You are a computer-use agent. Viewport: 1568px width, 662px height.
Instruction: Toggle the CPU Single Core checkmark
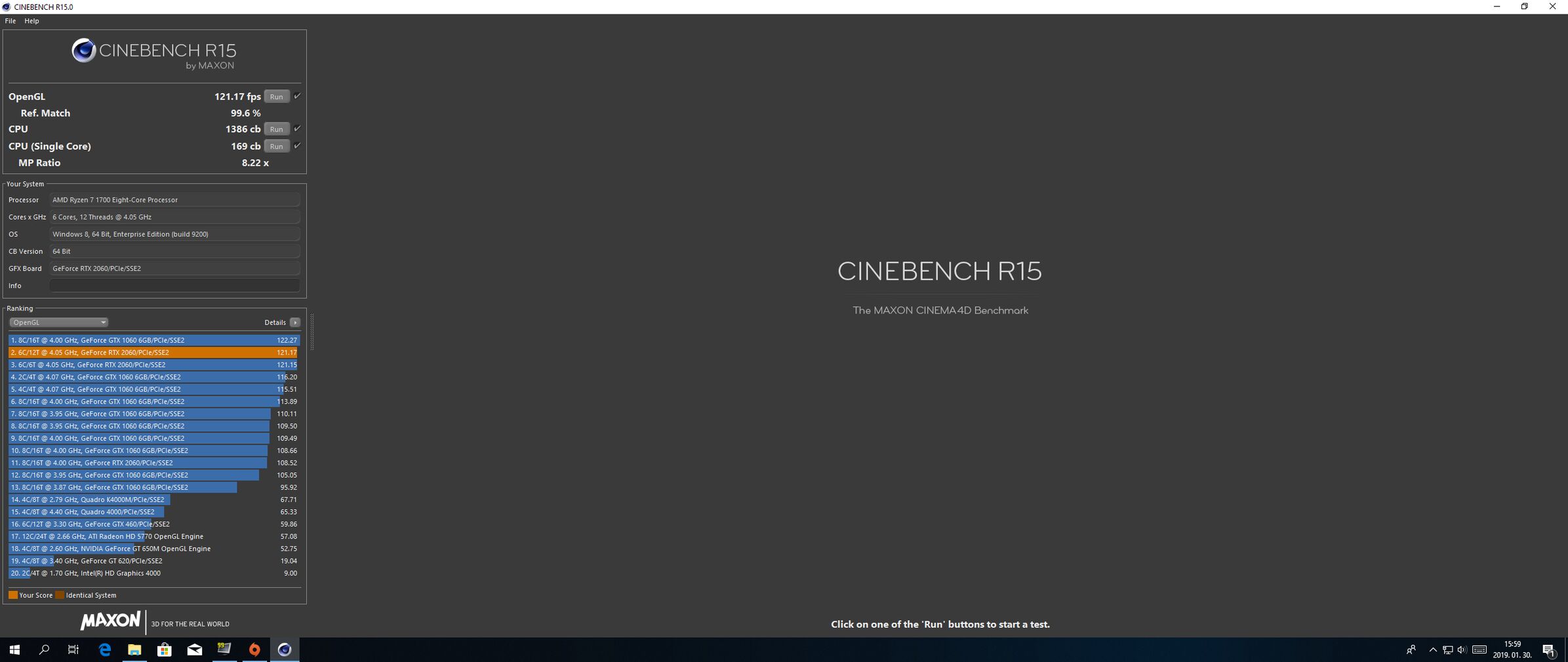(297, 146)
